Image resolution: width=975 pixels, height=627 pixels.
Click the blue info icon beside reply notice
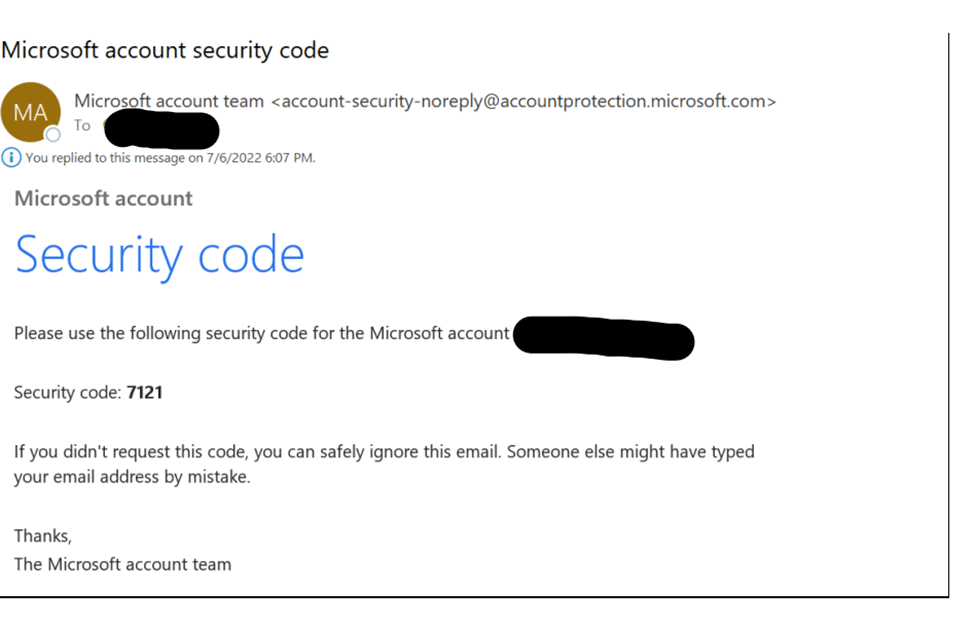[11, 157]
